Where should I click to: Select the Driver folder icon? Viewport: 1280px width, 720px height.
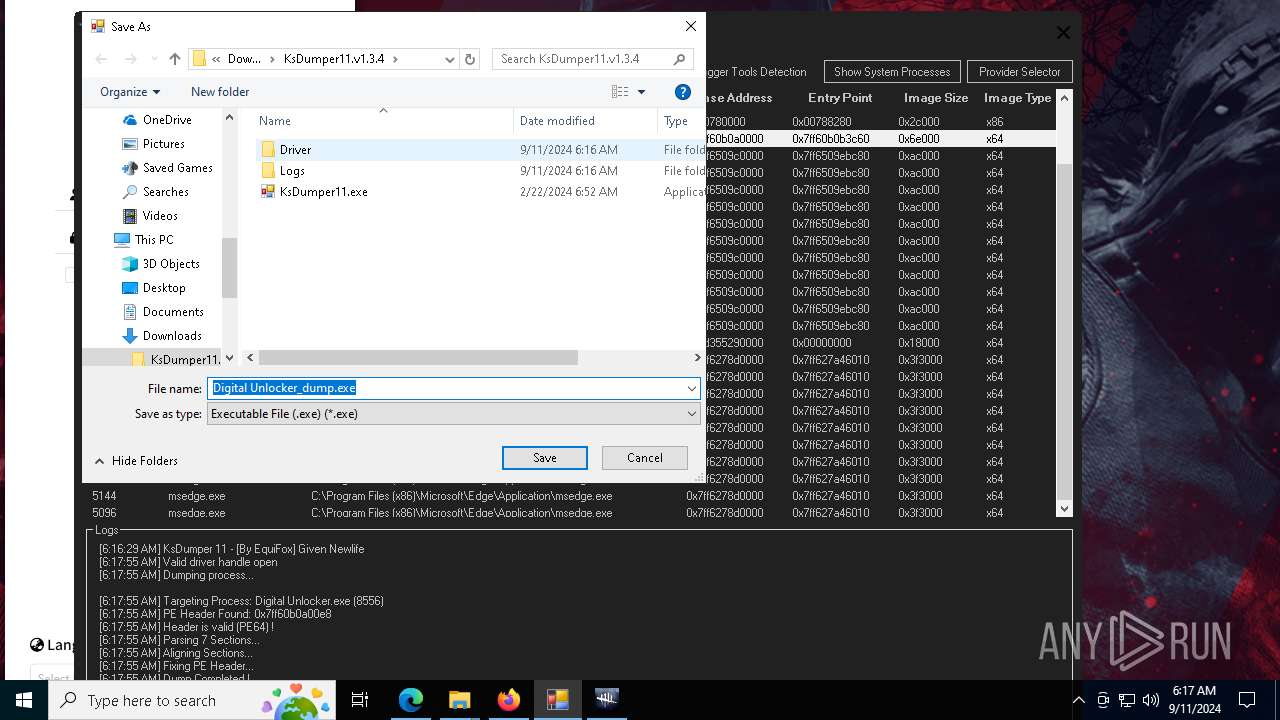(x=268, y=149)
